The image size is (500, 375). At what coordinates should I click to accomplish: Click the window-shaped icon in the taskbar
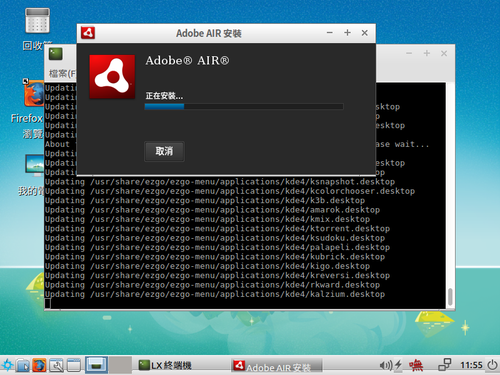pos(74,365)
